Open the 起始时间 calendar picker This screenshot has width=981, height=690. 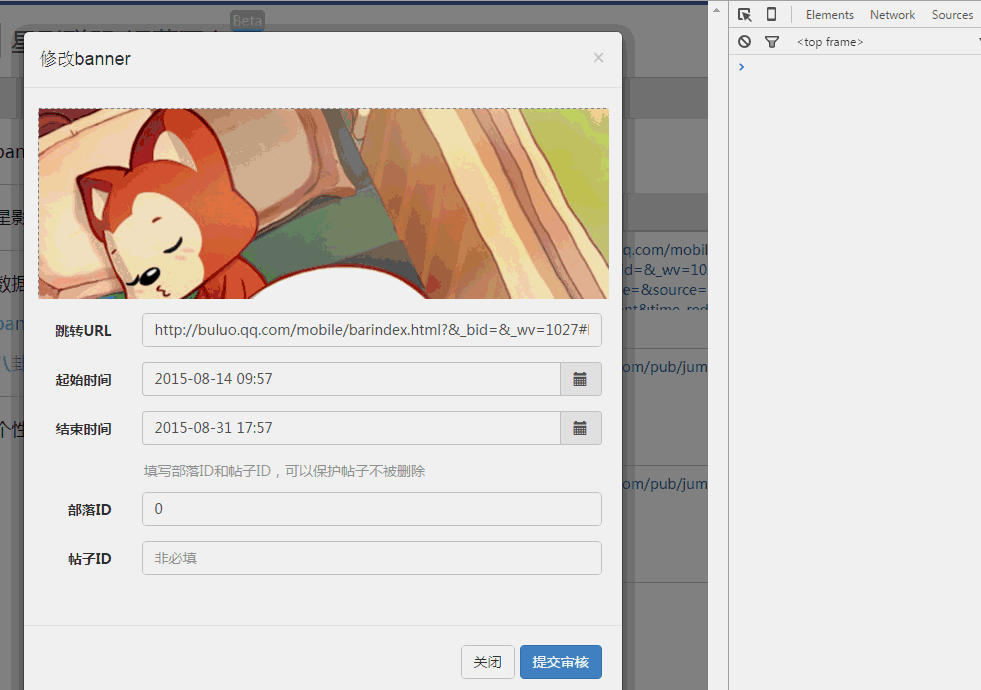pyautogui.click(x=580, y=379)
